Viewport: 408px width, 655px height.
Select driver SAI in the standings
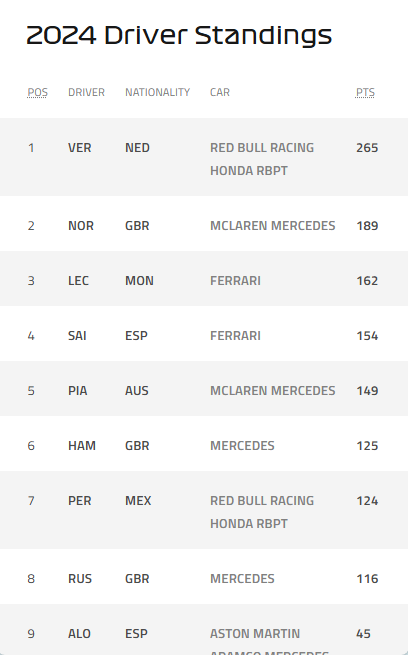pos(77,336)
